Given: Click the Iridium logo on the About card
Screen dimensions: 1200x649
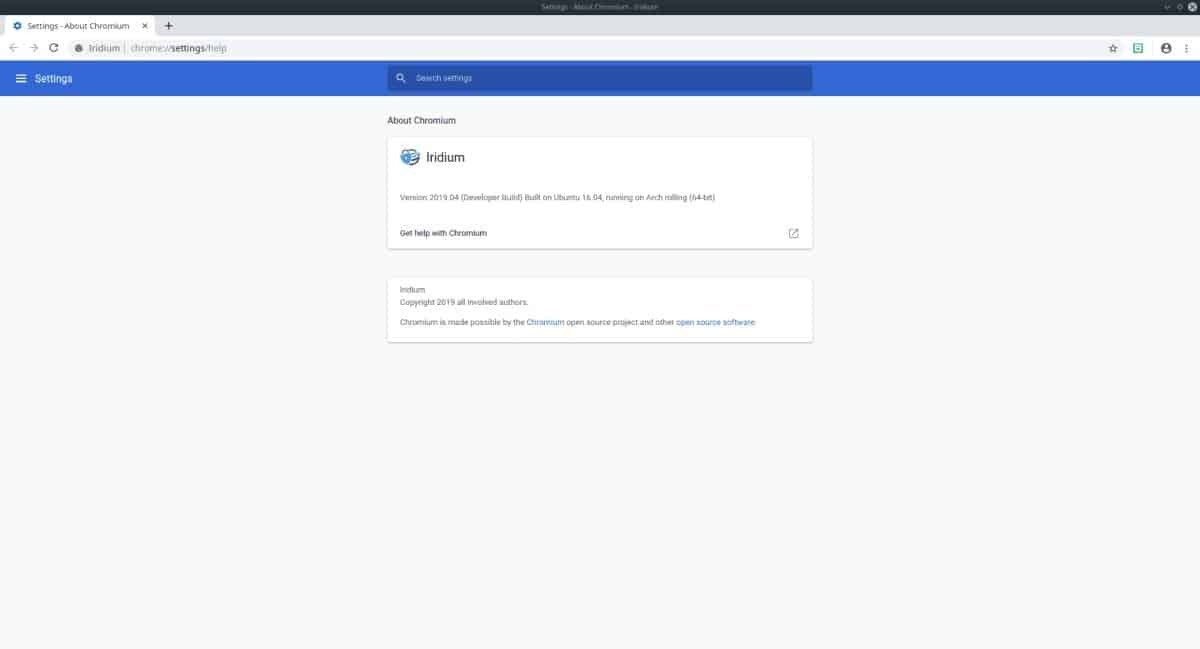Looking at the screenshot, I should [x=408, y=157].
